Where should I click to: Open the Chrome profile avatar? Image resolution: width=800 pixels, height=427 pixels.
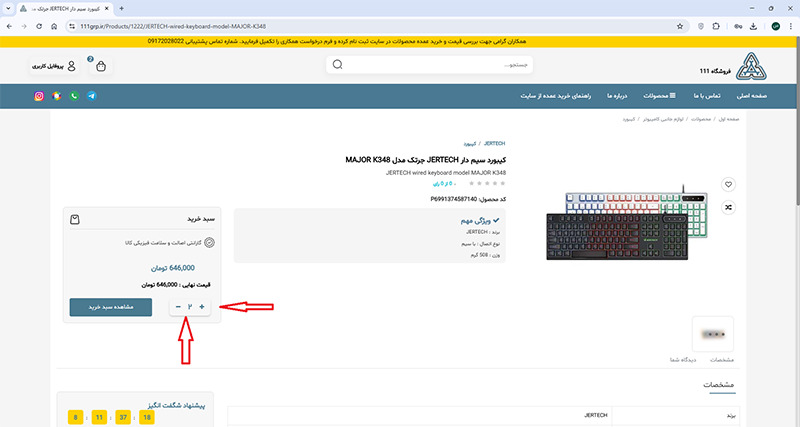776,27
